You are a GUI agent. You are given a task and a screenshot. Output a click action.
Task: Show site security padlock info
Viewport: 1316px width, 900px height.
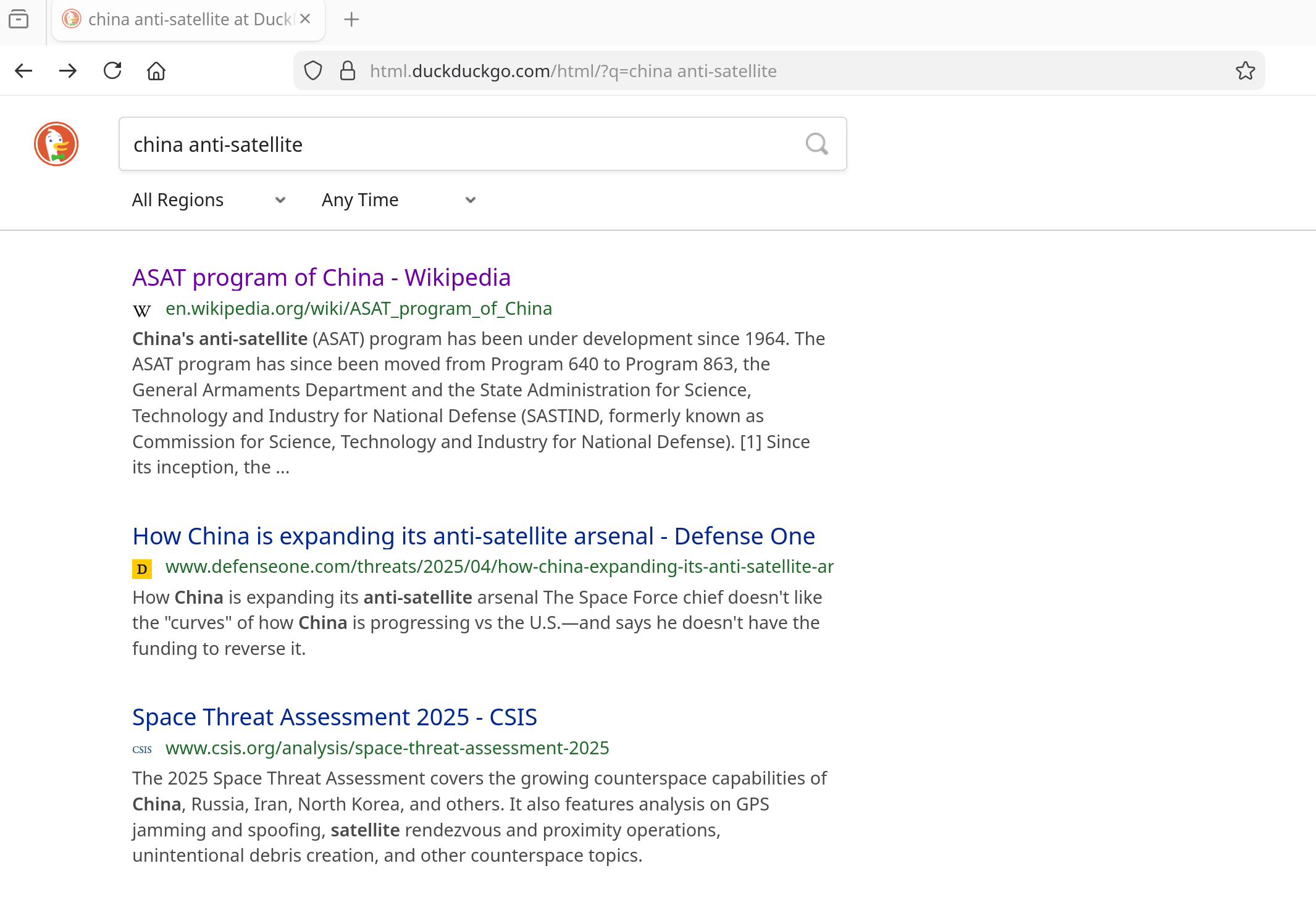[x=348, y=71]
